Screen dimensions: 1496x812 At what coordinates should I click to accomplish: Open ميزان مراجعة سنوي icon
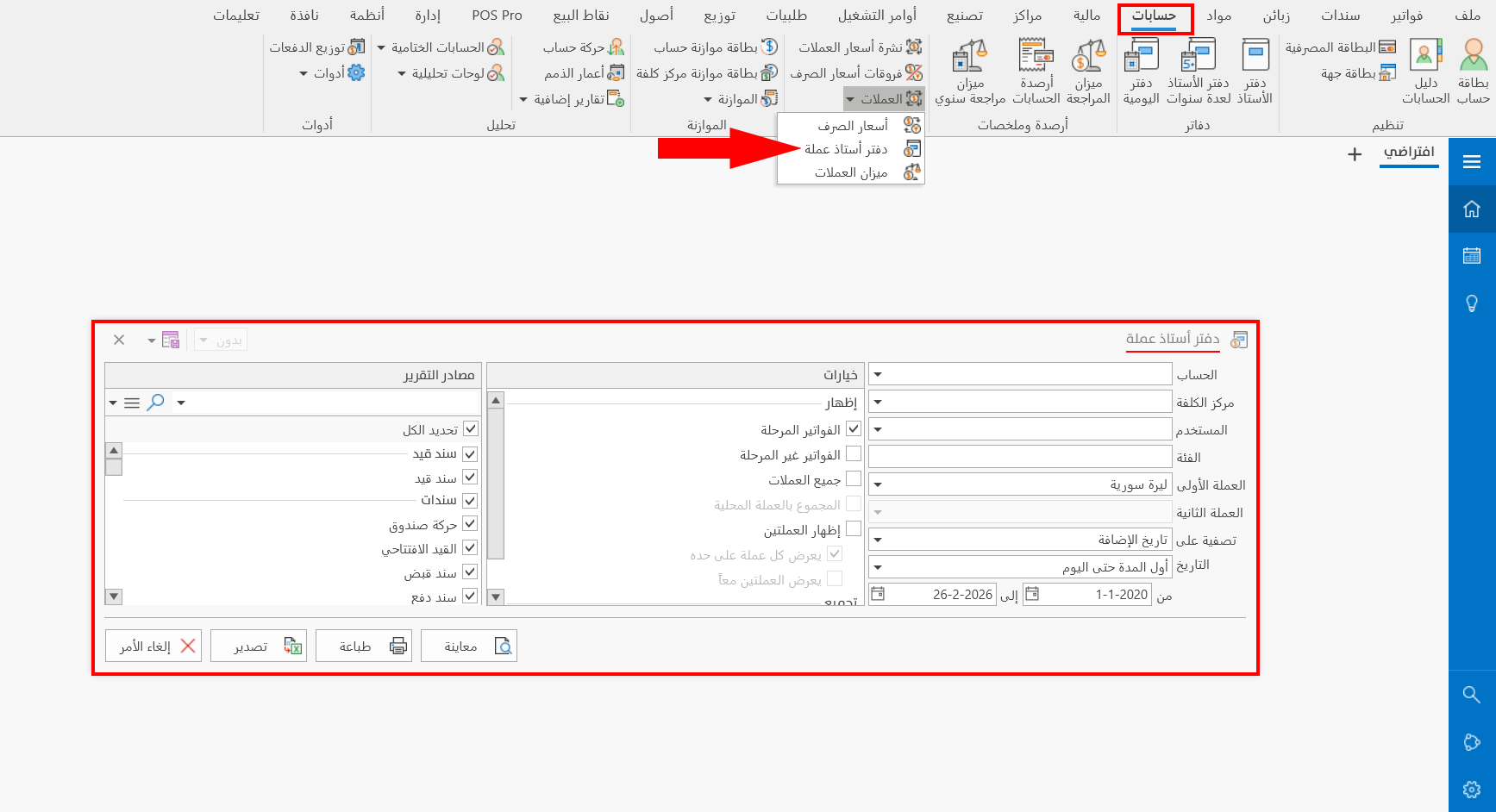970,71
